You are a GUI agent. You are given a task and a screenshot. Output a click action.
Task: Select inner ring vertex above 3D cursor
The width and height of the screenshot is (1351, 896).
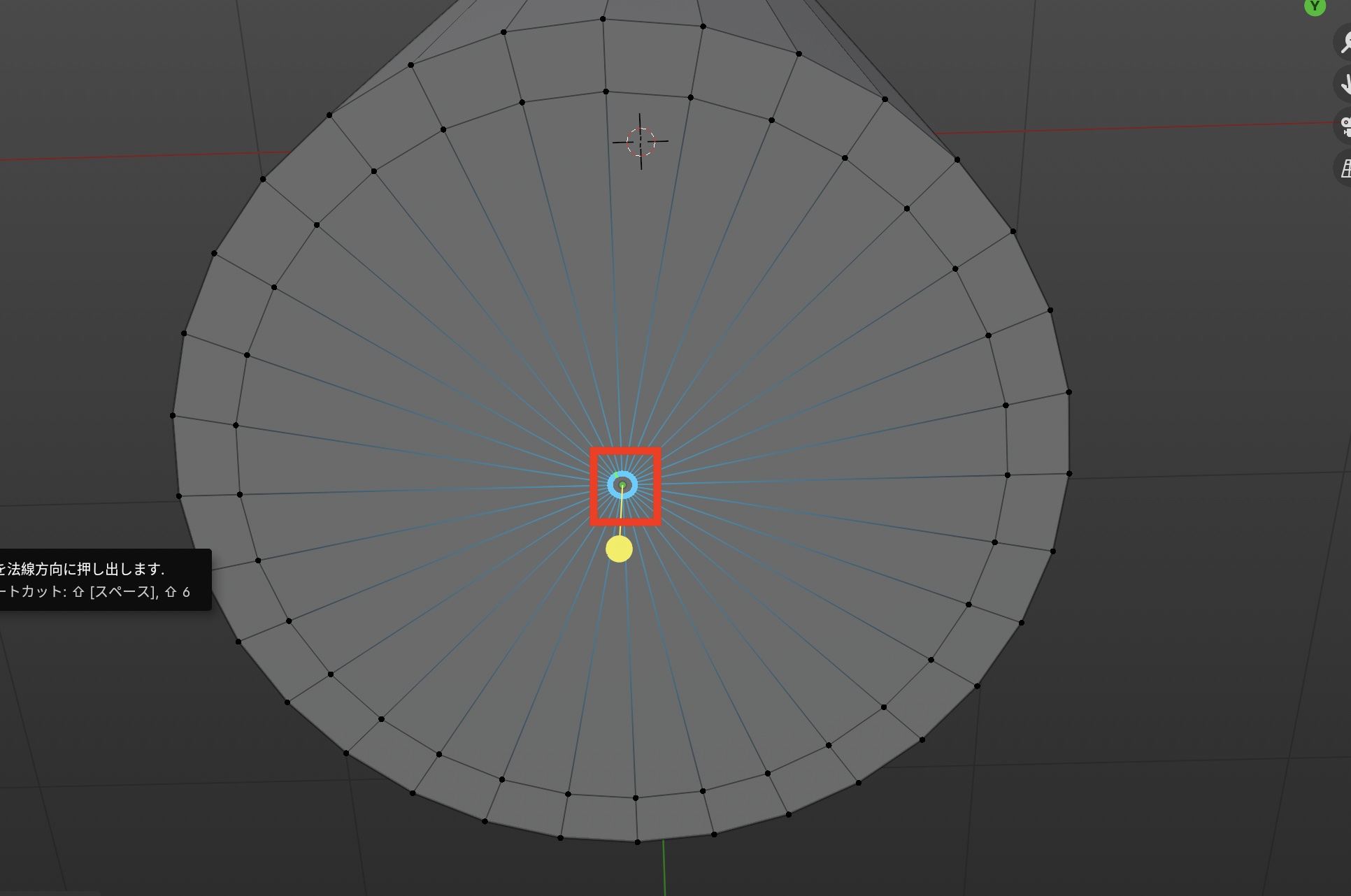[606, 92]
